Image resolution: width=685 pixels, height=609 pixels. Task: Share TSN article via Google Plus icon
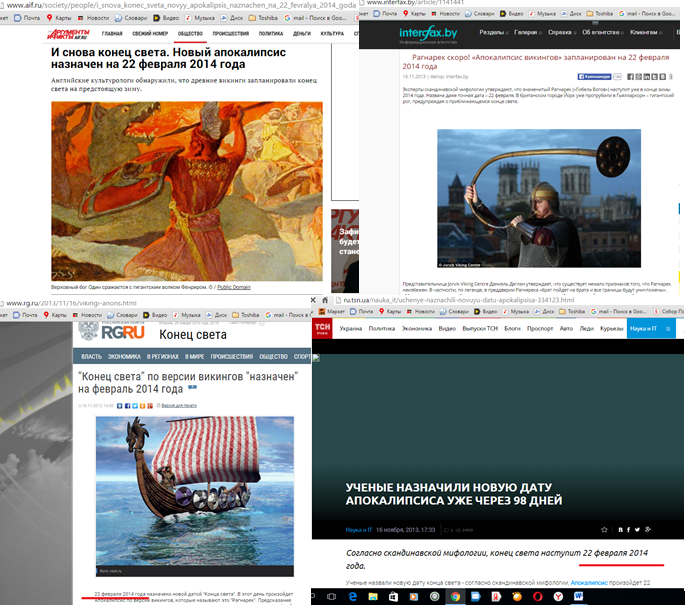point(648,529)
